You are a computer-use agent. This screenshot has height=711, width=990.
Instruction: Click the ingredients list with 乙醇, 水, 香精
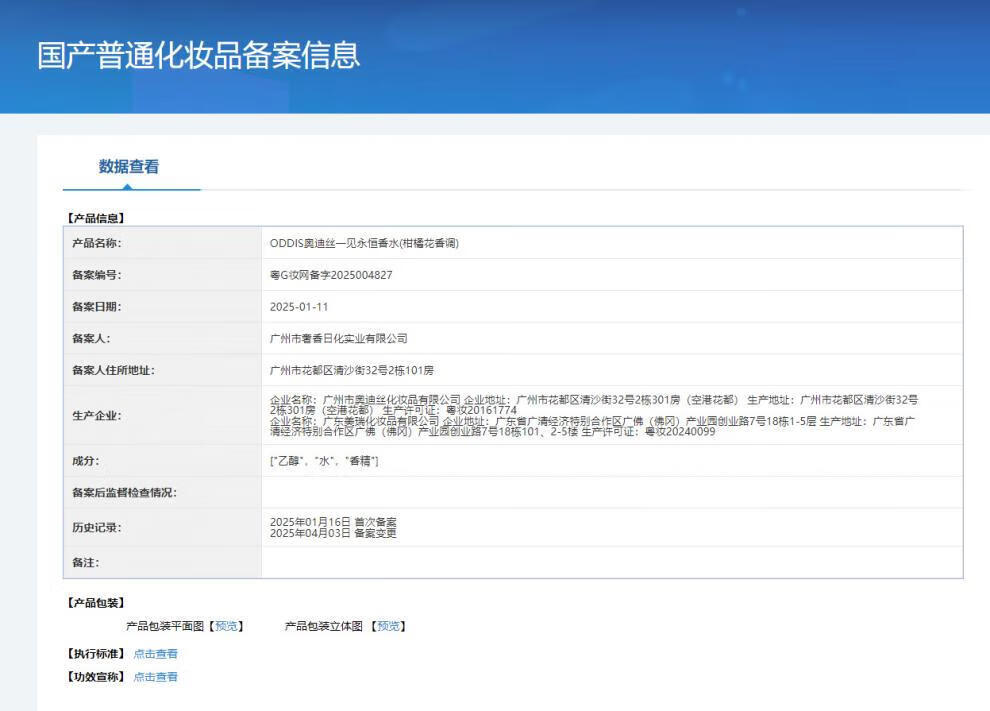pos(324,461)
